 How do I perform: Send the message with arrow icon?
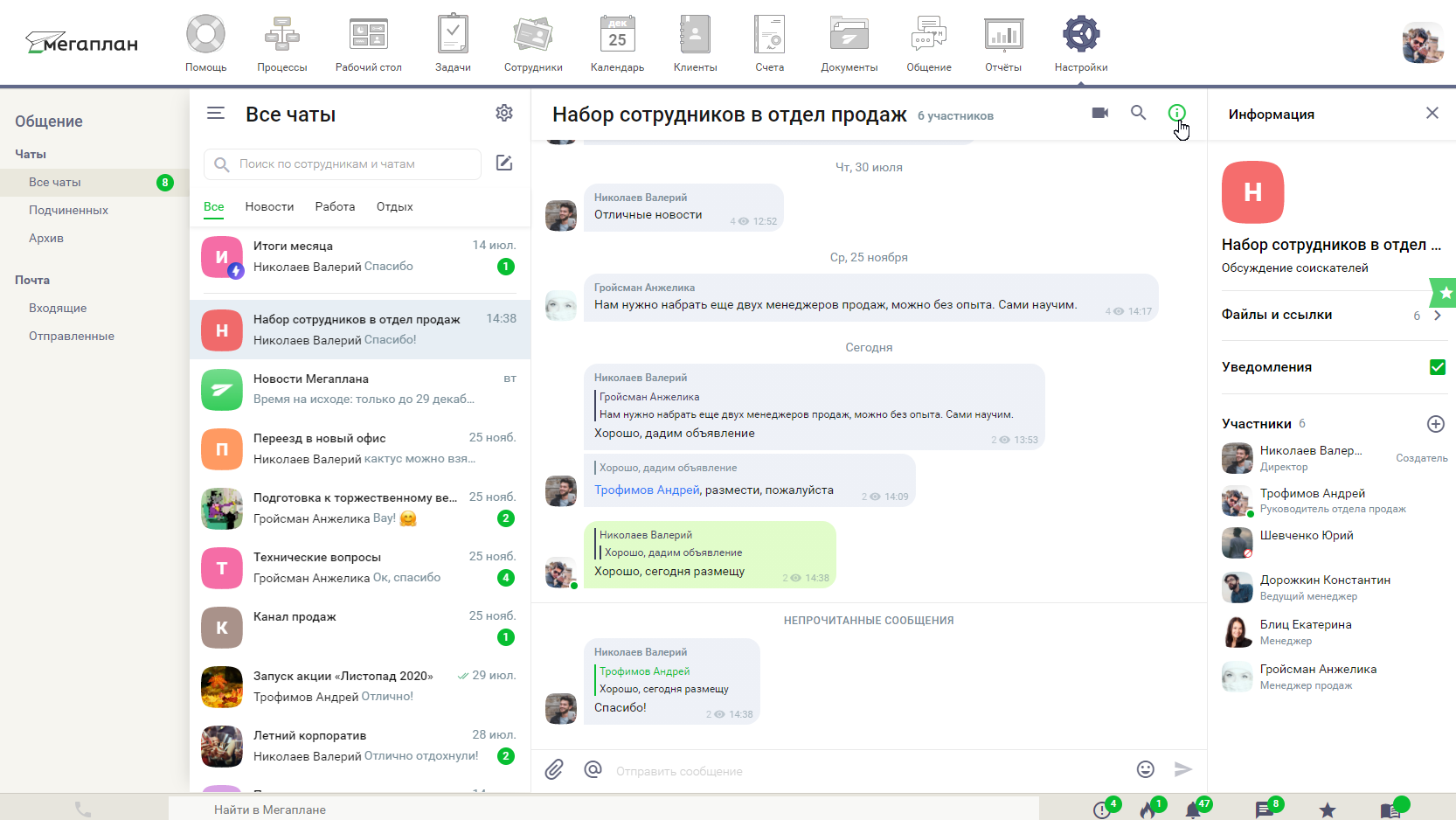pyautogui.click(x=1183, y=769)
